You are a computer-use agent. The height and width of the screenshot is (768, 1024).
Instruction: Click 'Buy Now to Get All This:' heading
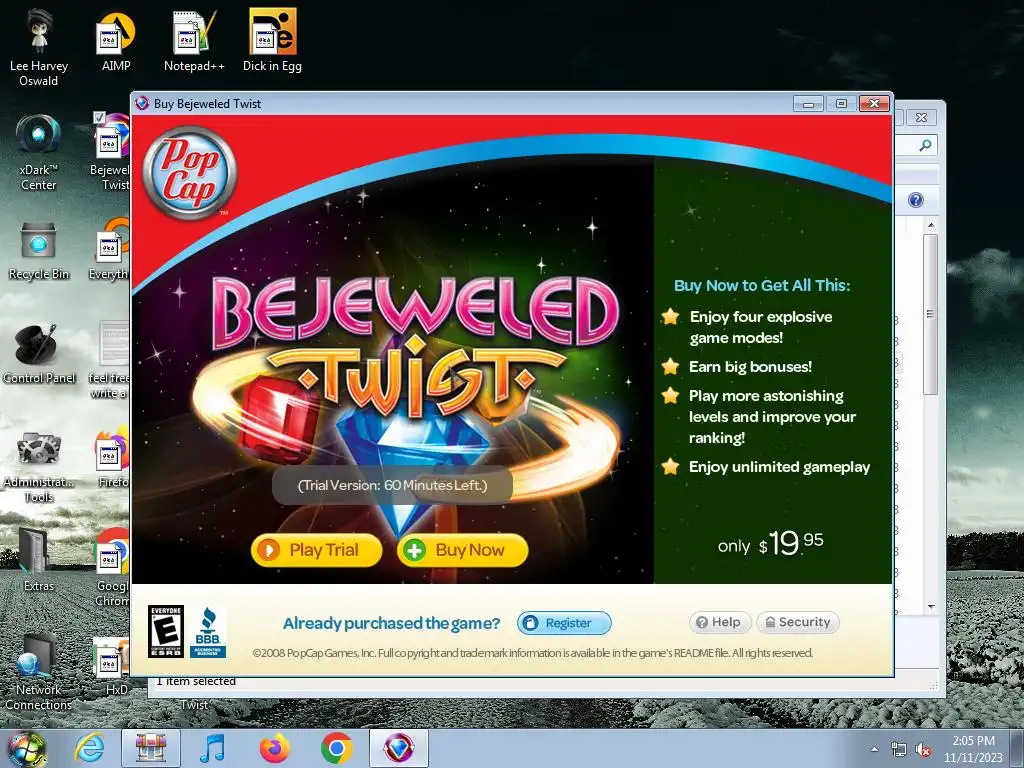point(762,285)
